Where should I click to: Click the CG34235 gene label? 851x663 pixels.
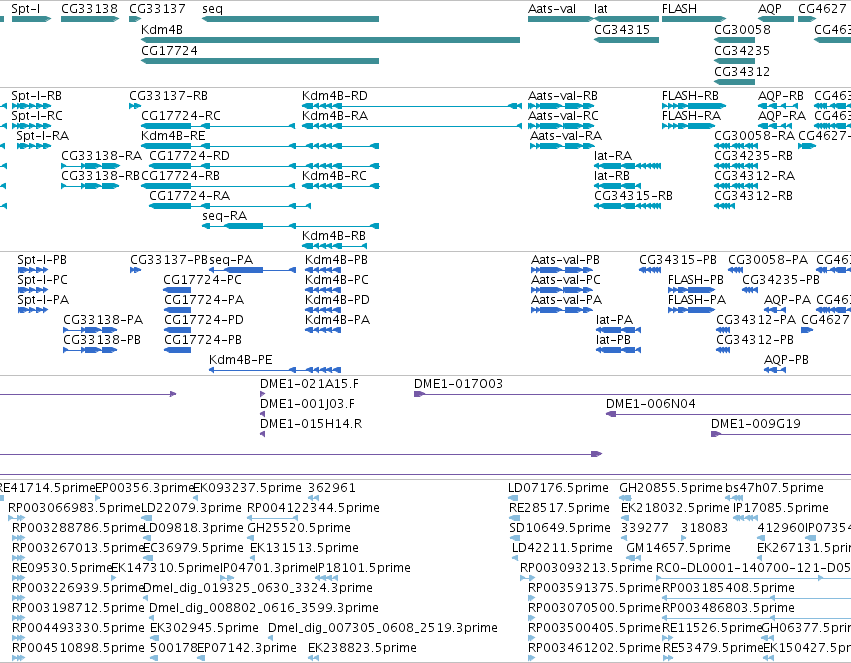point(742,50)
